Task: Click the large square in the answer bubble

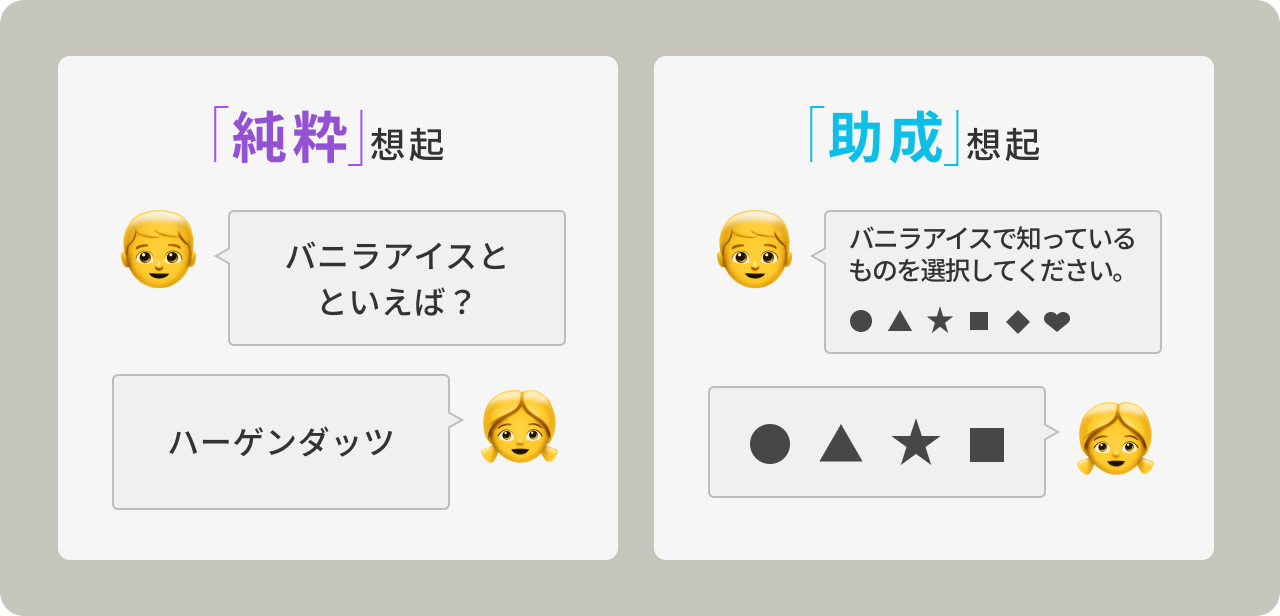Action: coord(987,444)
